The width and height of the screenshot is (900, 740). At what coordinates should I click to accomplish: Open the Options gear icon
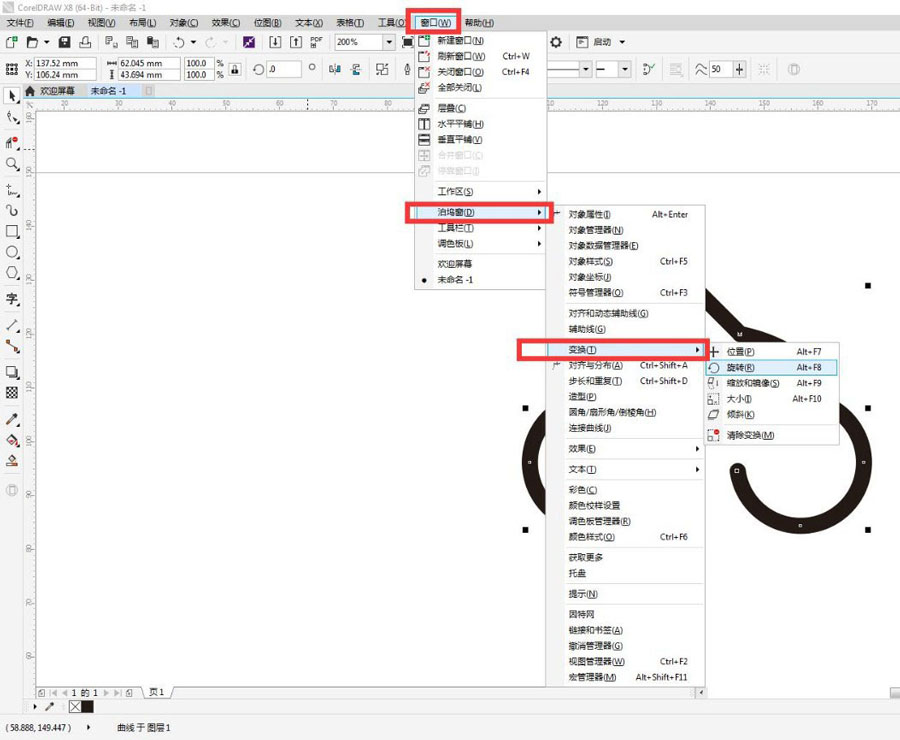(556, 42)
